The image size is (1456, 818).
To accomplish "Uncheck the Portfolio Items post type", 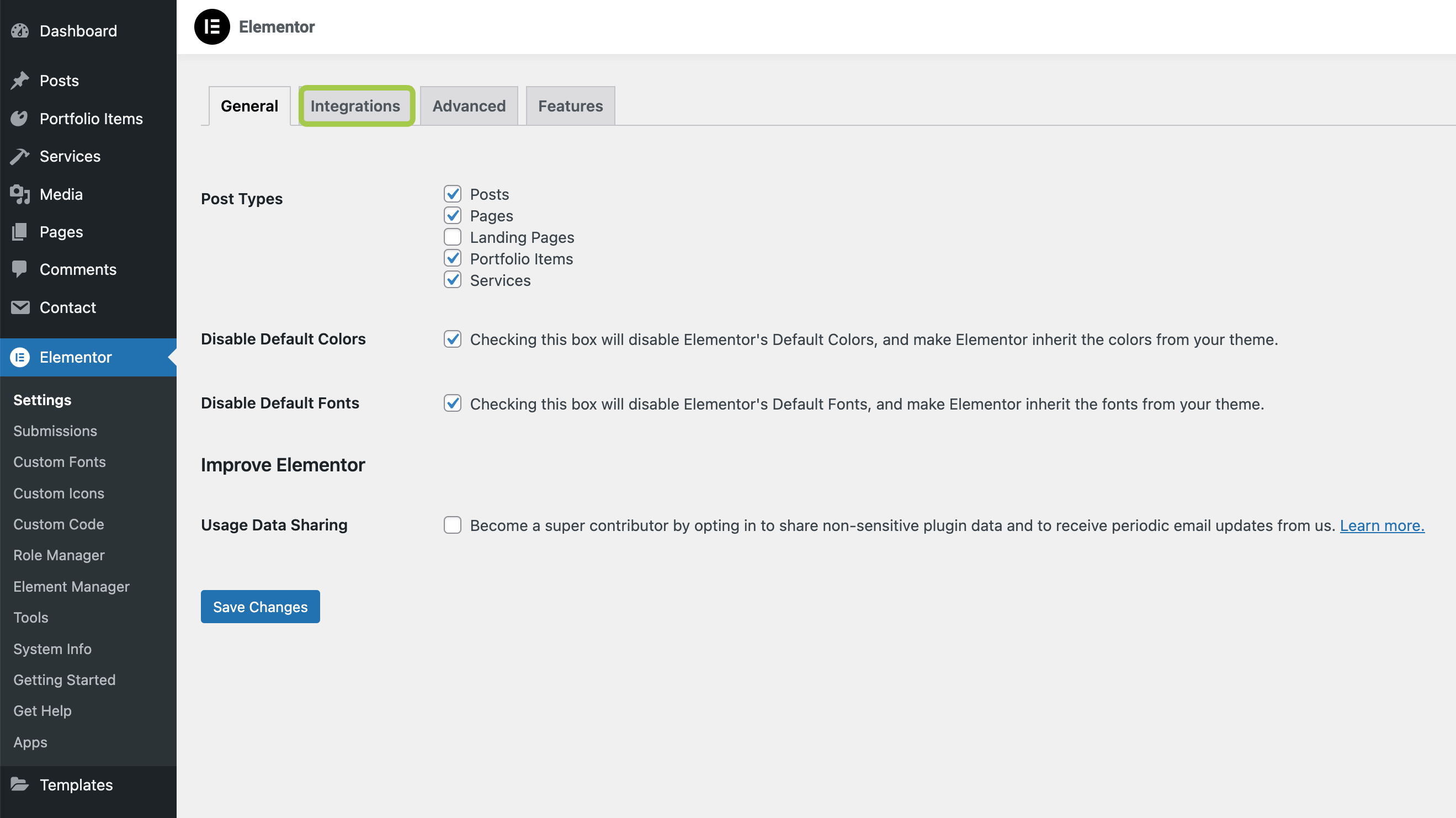I will [452, 258].
